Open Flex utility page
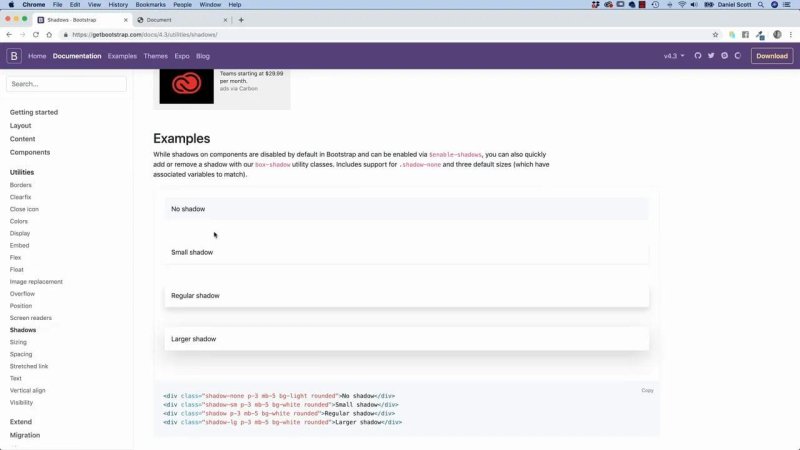 (15, 258)
